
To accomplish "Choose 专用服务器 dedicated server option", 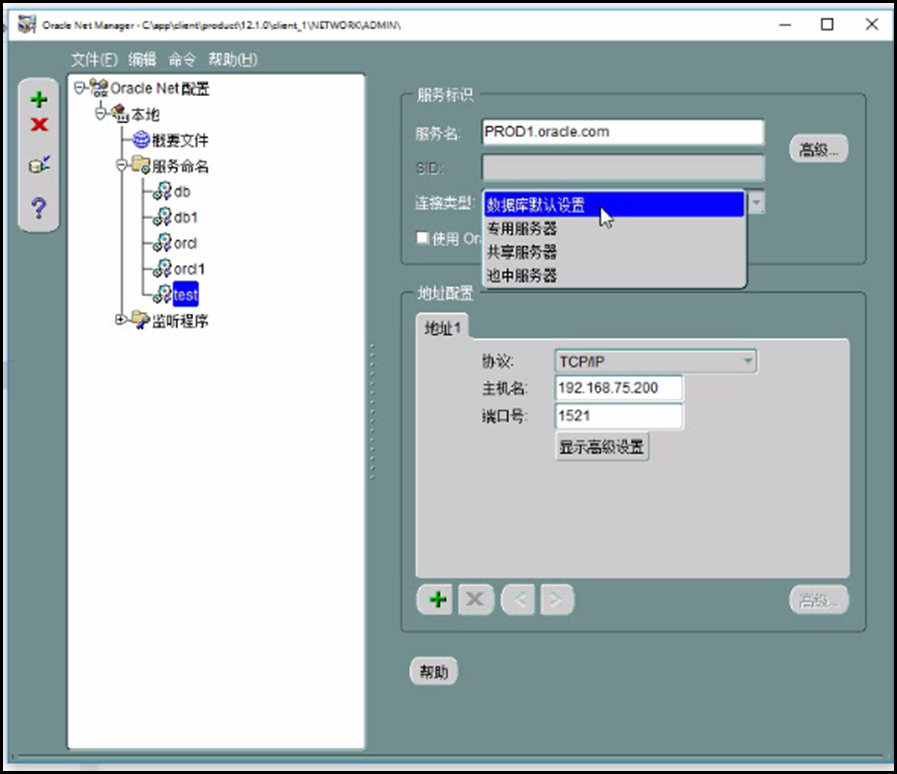I will [613, 229].
